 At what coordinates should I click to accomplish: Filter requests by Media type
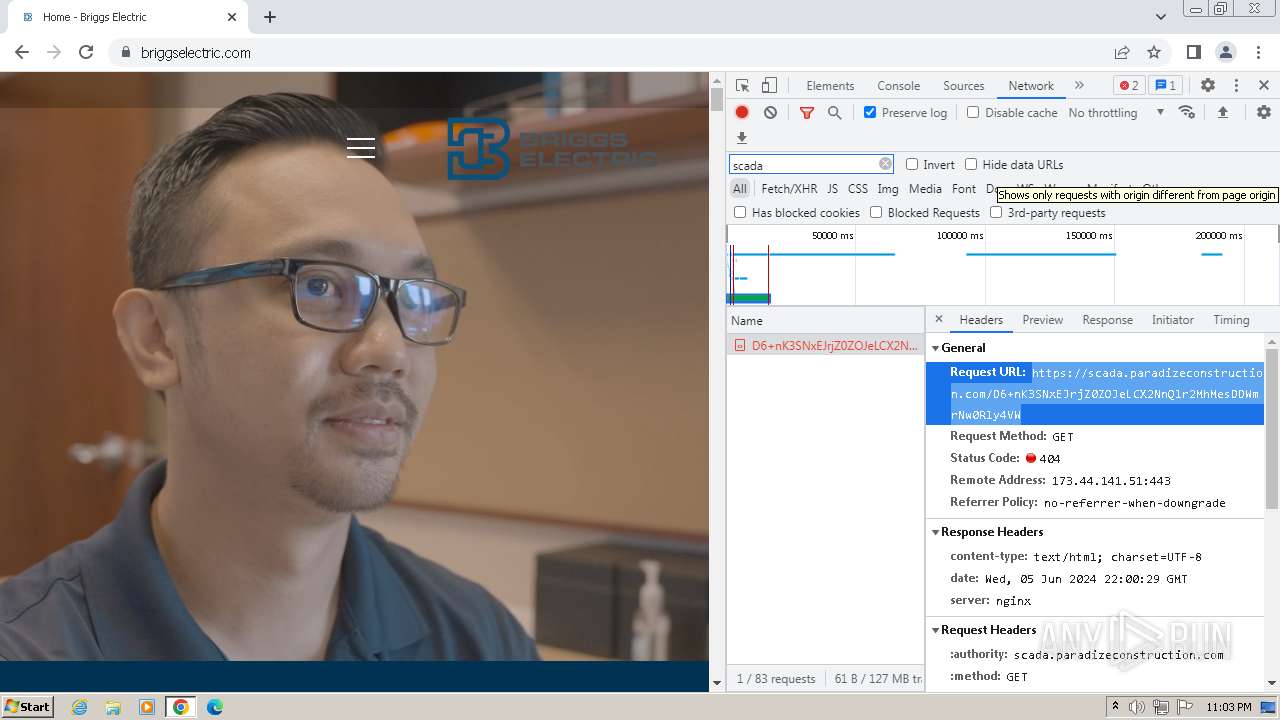(925, 189)
